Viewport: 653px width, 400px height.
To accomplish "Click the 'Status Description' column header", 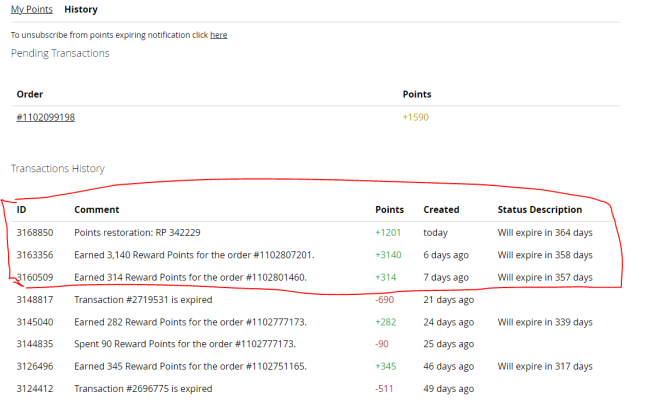I will click(x=540, y=210).
